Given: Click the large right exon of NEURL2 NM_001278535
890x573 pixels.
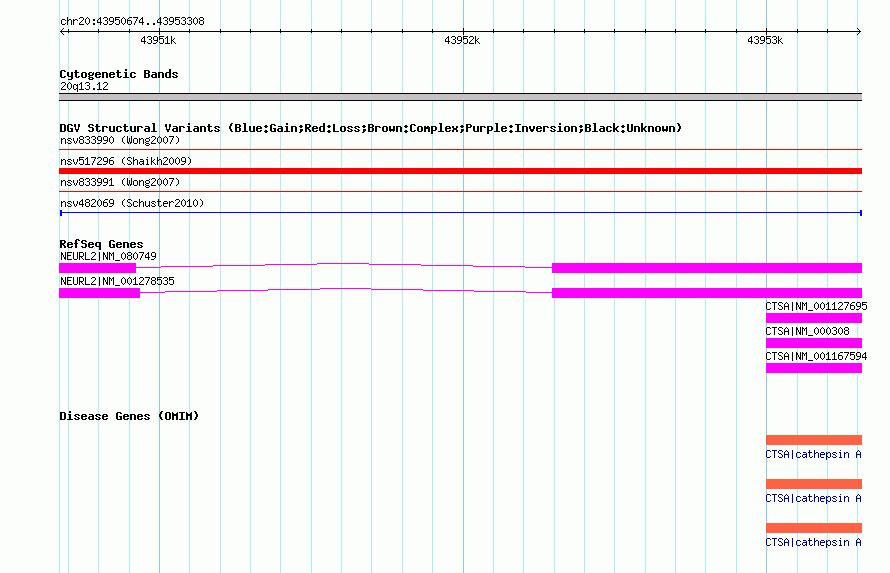Looking at the screenshot, I should (x=707, y=293).
